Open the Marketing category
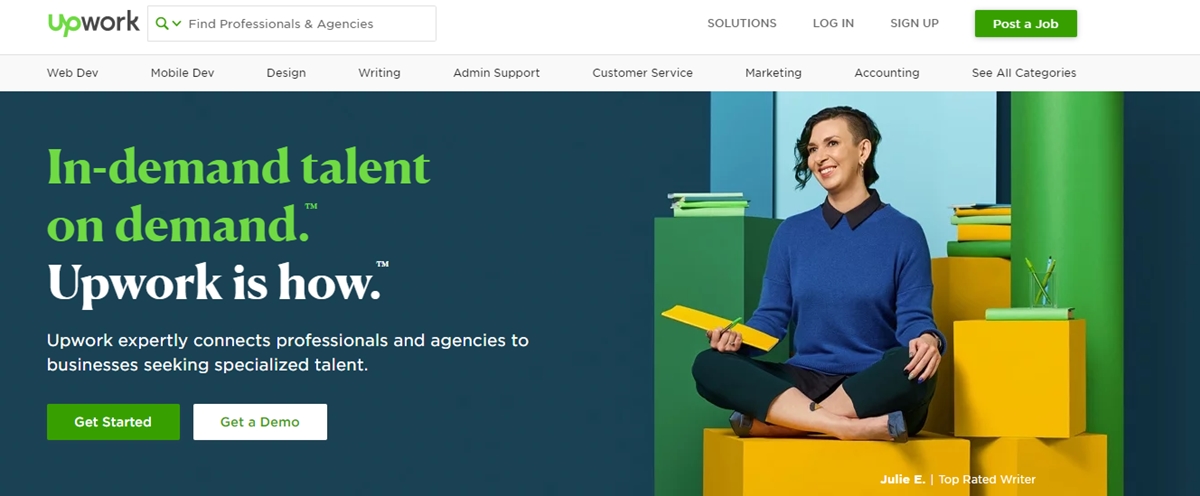1200x496 pixels. click(x=773, y=73)
